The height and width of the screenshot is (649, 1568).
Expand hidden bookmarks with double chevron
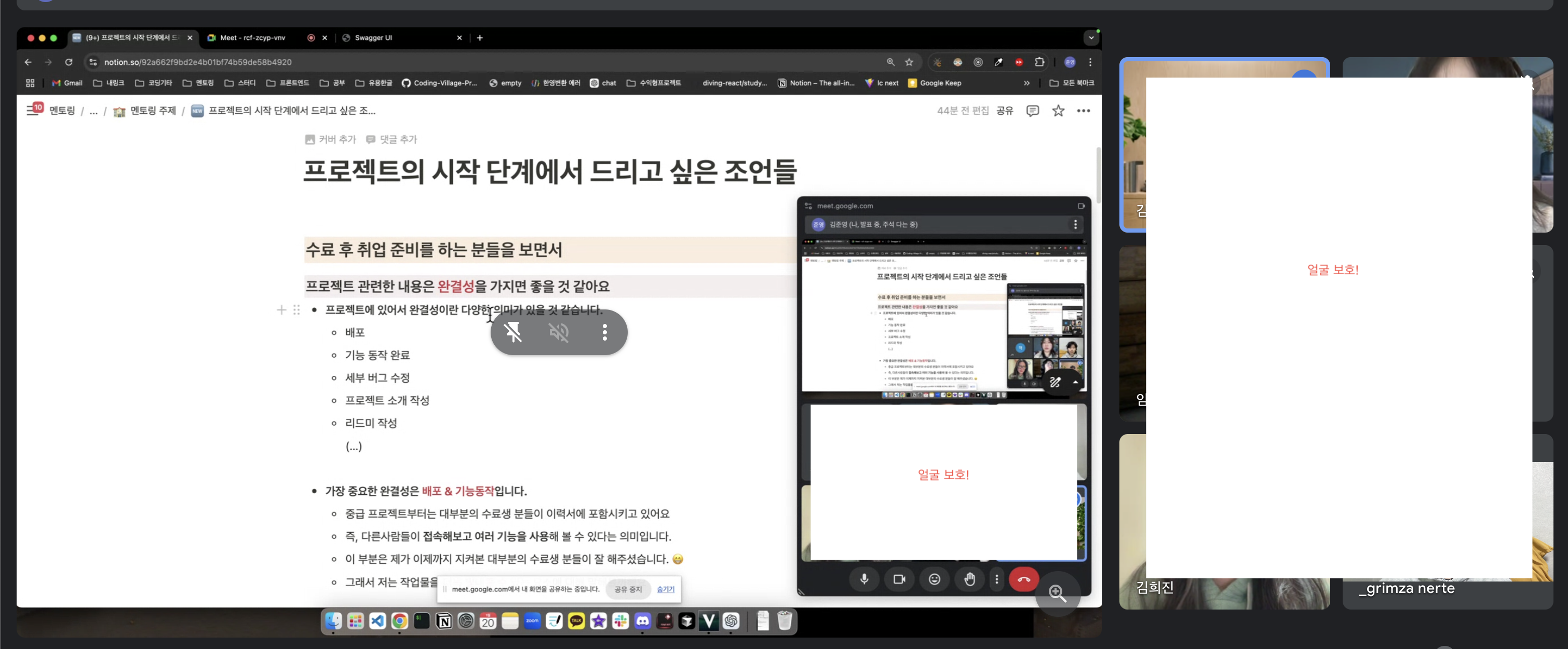tap(1026, 83)
